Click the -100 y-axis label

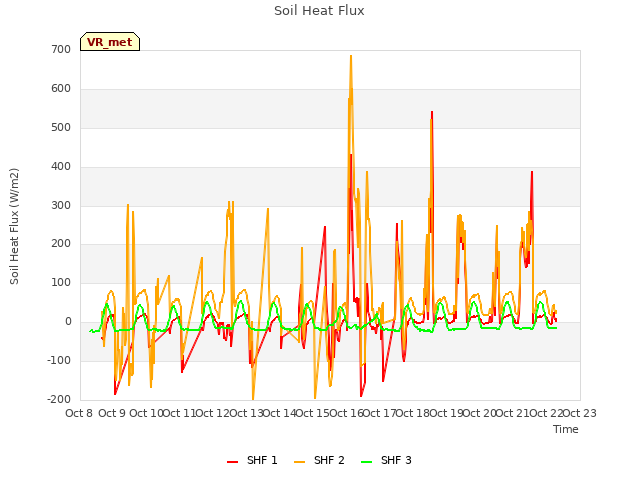tap(59, 361)
